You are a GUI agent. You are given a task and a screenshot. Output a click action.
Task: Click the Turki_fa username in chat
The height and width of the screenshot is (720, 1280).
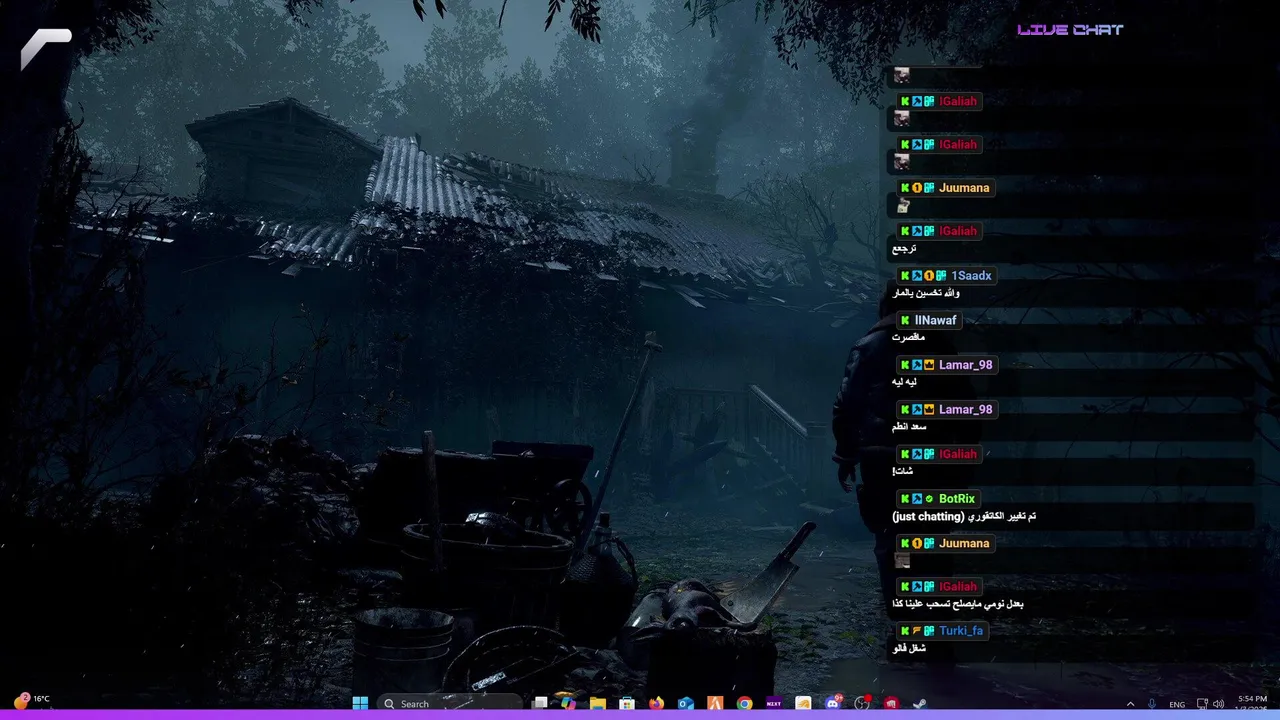[x=961, y=631]
